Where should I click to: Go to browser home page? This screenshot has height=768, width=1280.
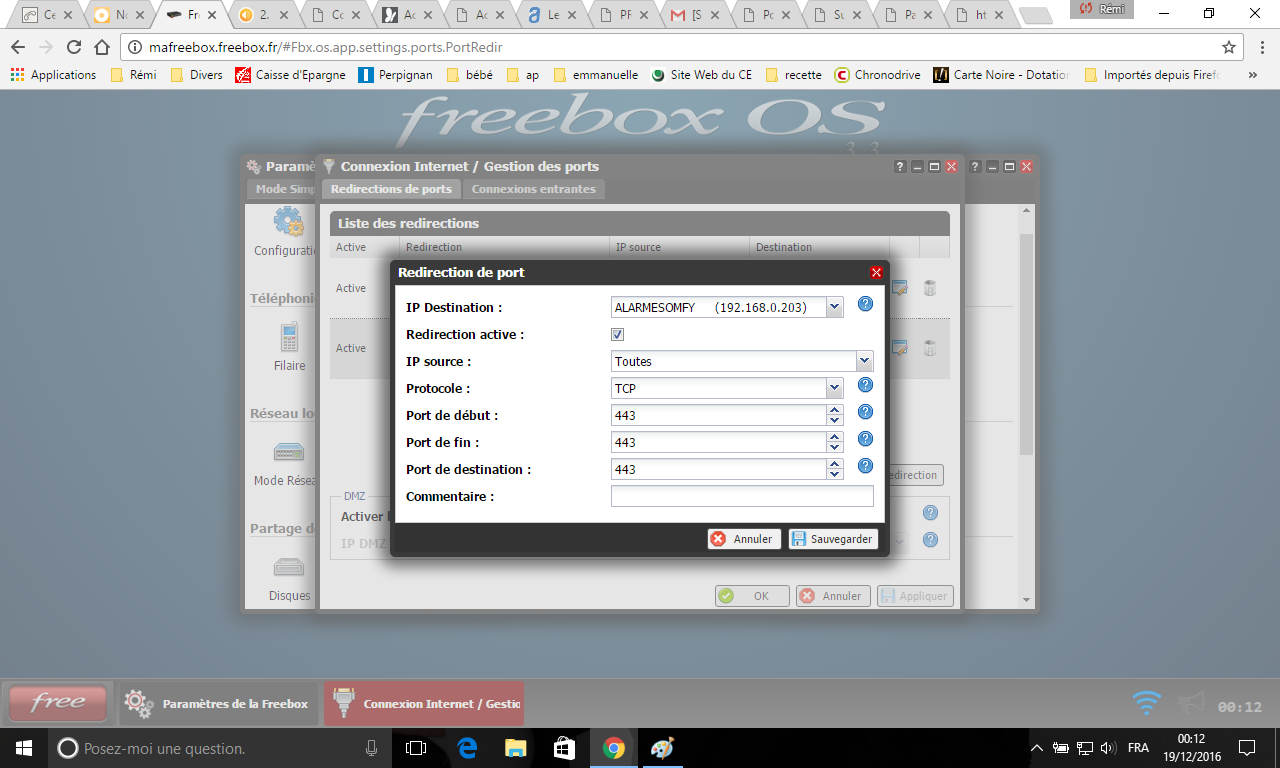(101, 47)
